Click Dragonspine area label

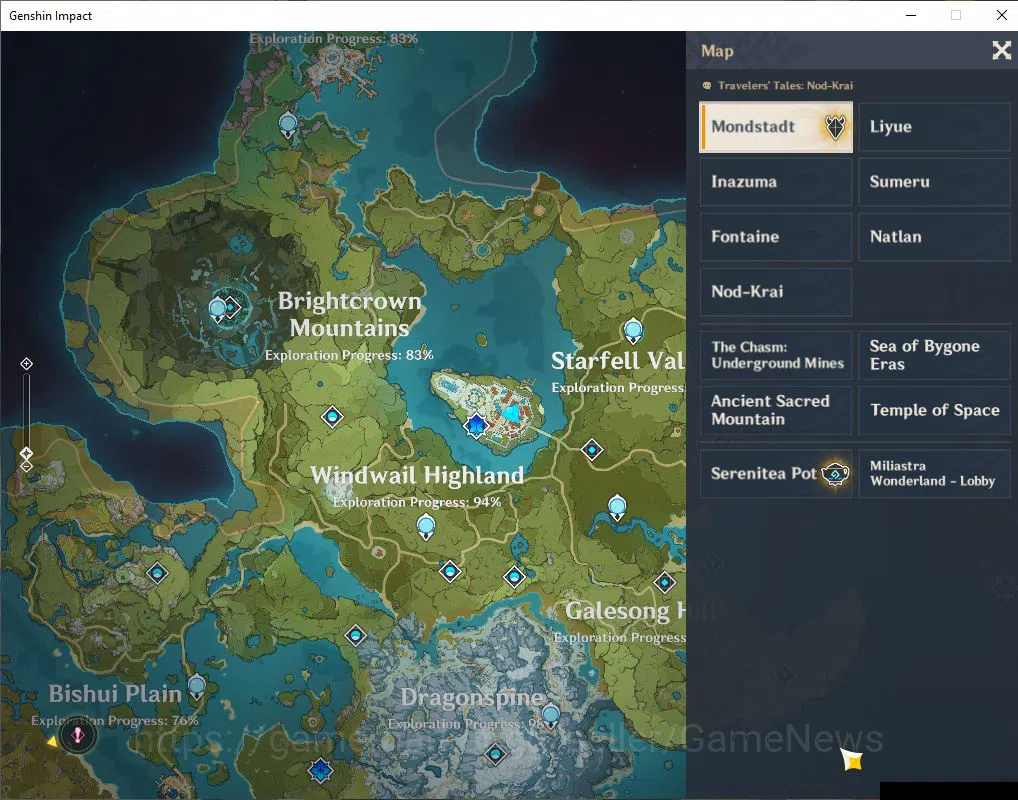point(472,697)
